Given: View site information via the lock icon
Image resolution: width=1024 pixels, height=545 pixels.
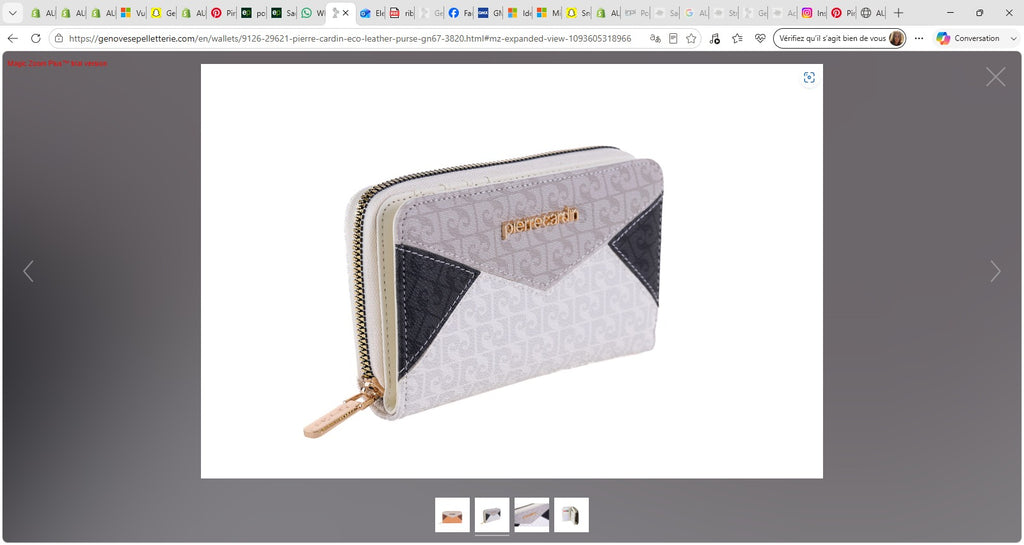Looking at the screenshot, I should 59,39.
